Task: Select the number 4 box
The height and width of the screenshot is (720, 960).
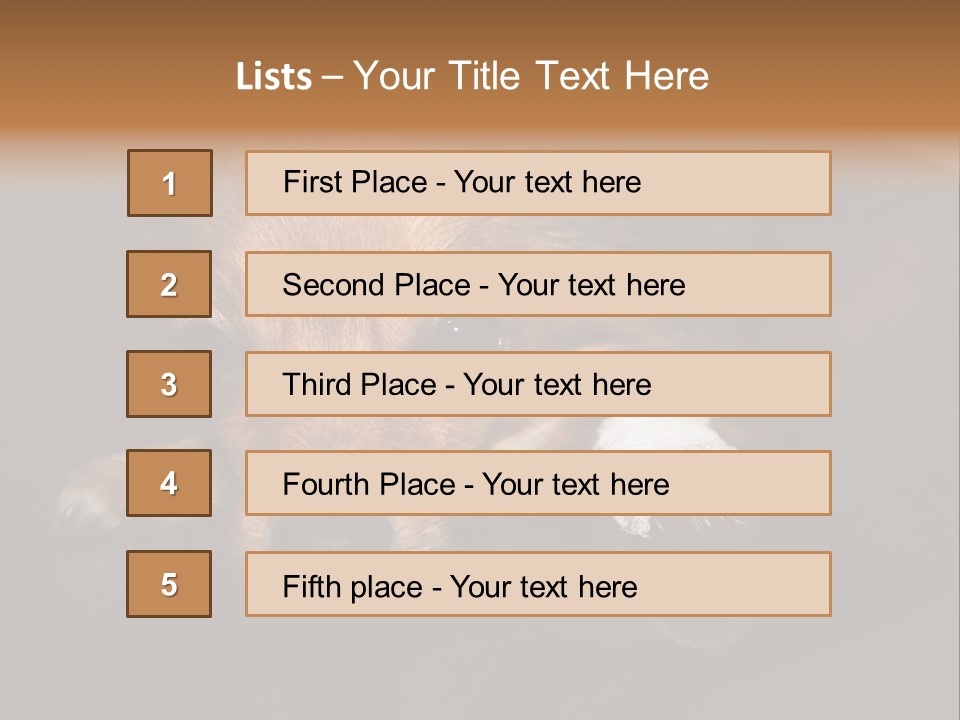Action: (x=169, y=483)
